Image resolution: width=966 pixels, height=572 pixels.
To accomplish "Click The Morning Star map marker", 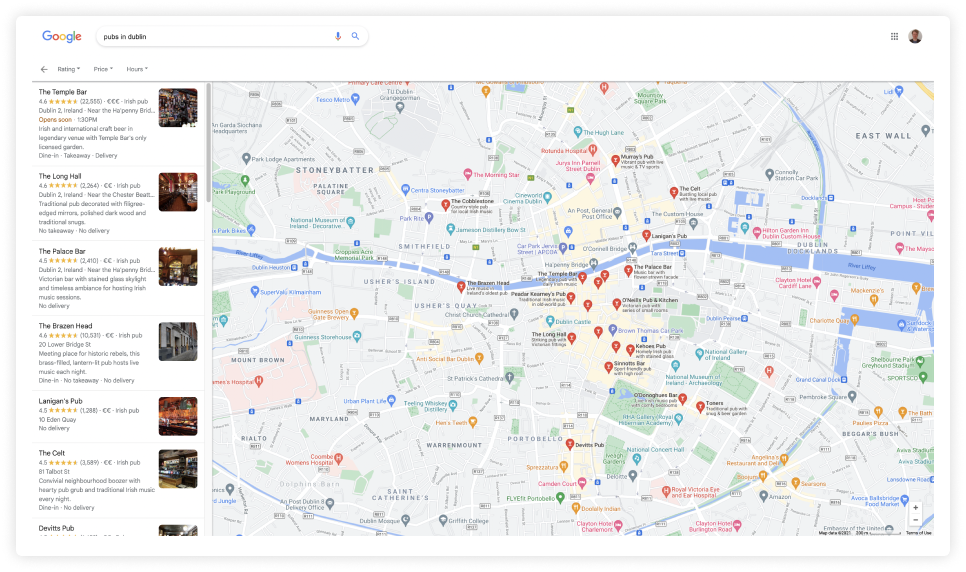I will tap(468, 174).
